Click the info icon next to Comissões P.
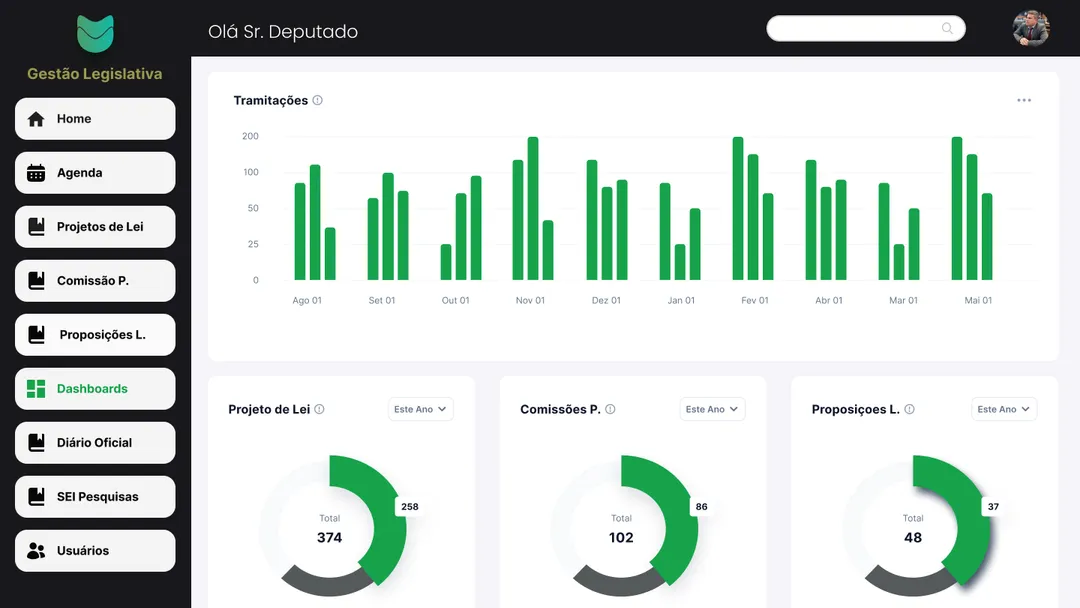 [610, 409]
